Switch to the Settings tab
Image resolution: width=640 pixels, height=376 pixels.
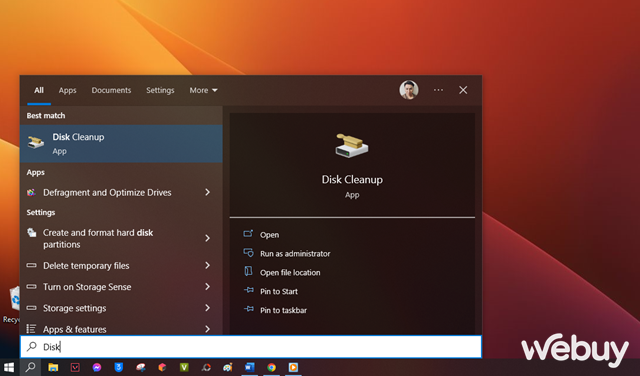pos(160,90)
